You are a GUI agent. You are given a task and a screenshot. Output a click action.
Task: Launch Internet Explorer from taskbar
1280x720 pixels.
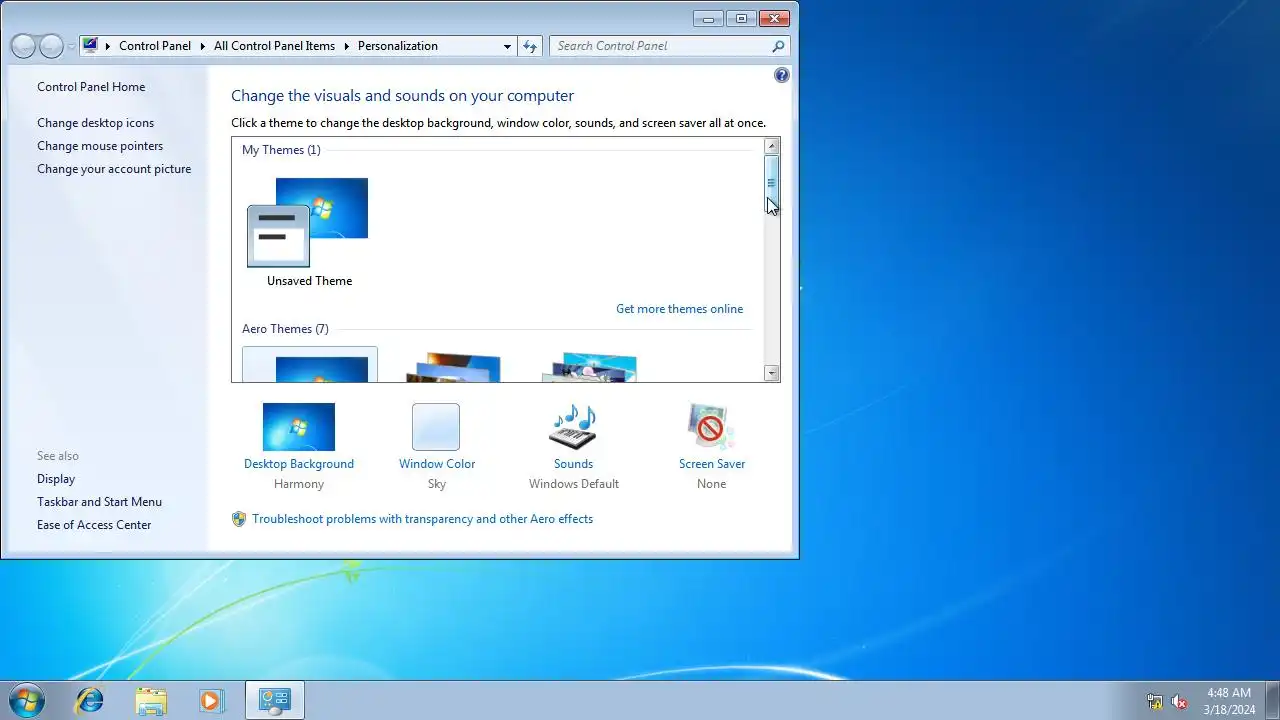pos(90,700)
